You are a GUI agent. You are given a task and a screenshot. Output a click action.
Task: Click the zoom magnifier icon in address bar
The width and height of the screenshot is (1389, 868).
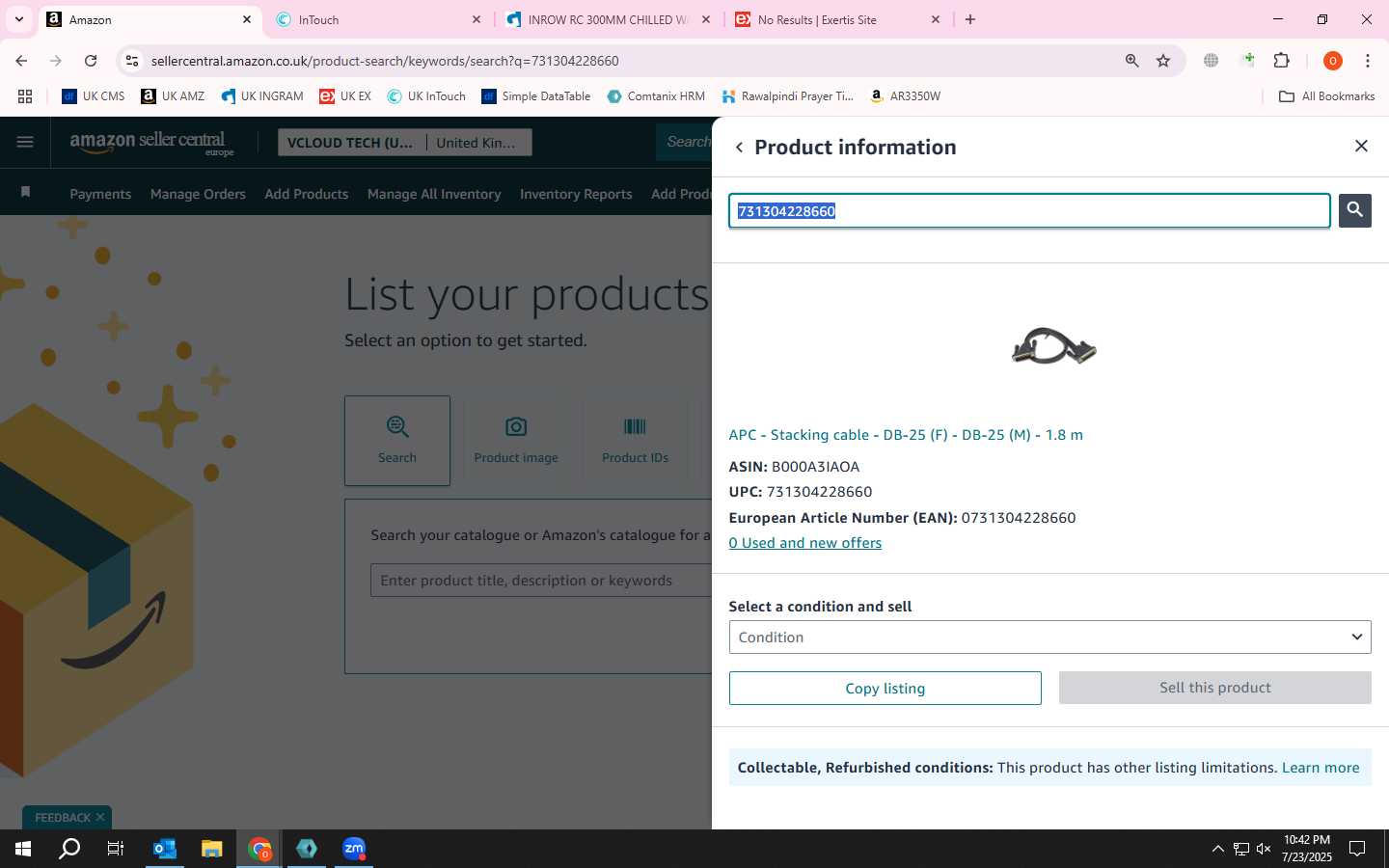(1131, 61)
